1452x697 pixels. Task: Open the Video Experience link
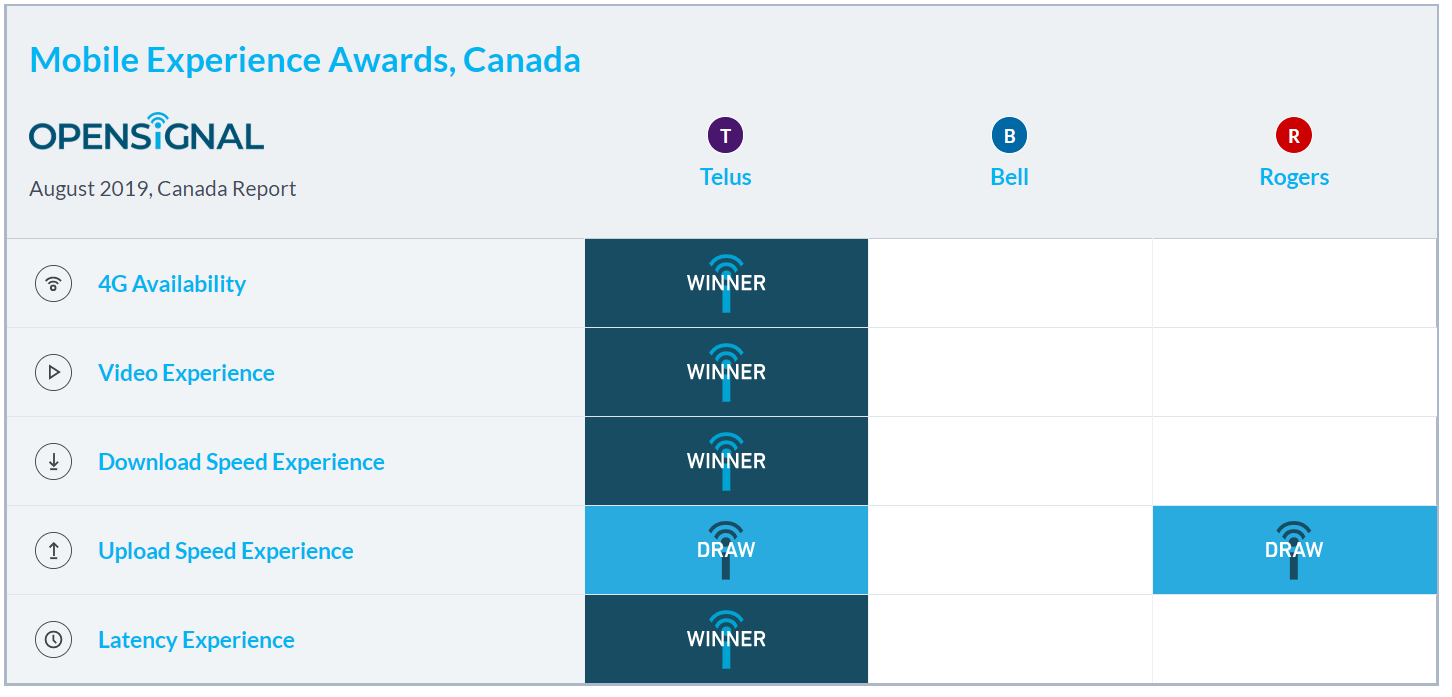click(x=186, y=373)
